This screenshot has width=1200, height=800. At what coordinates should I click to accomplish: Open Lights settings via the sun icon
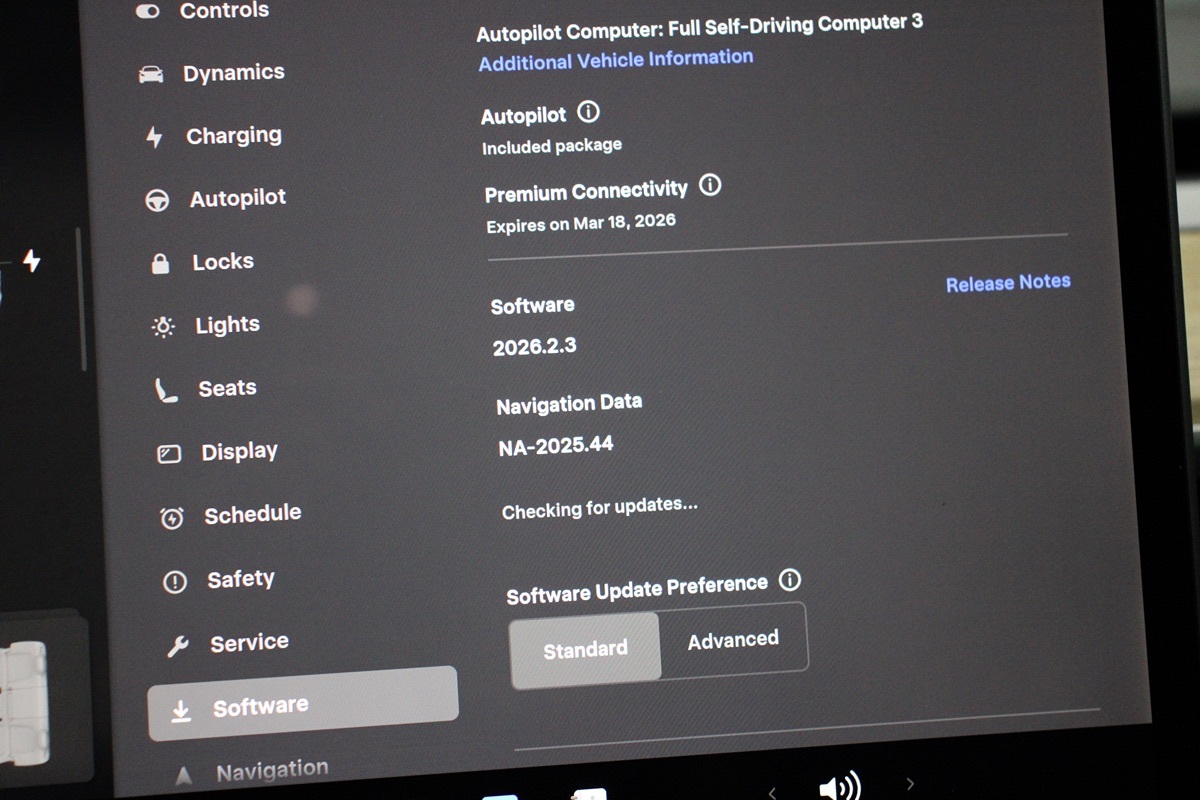coord(163,327)
